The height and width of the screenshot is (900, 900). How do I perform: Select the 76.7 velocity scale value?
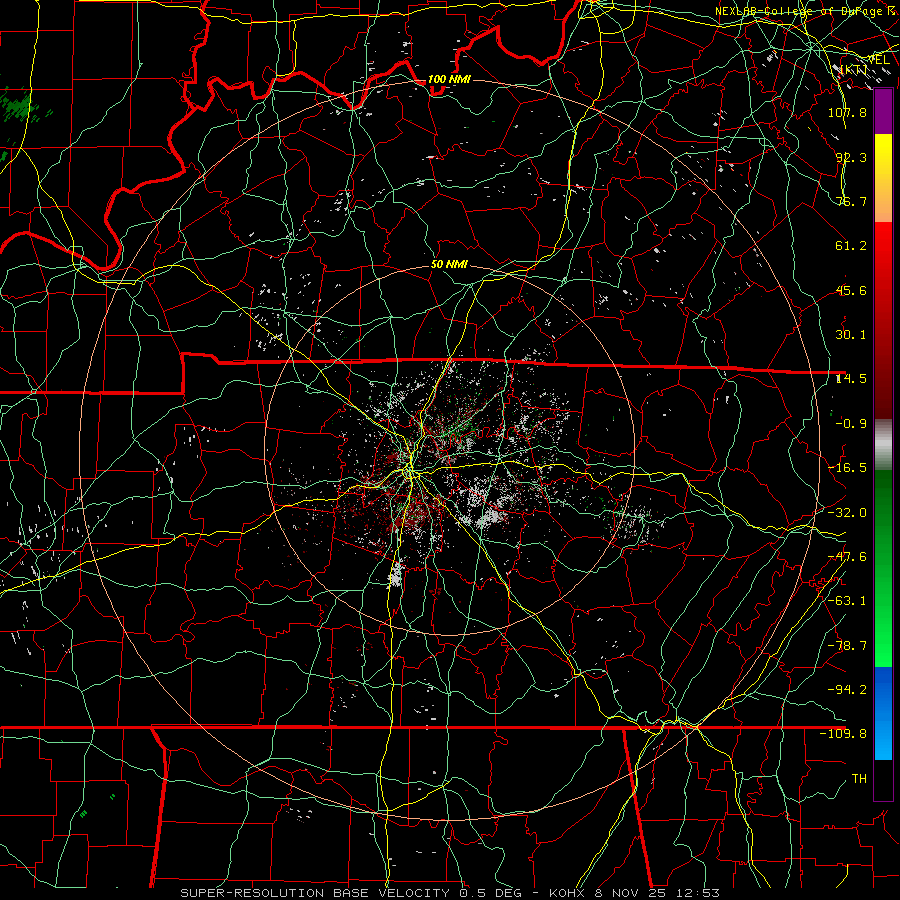[851, 201]
